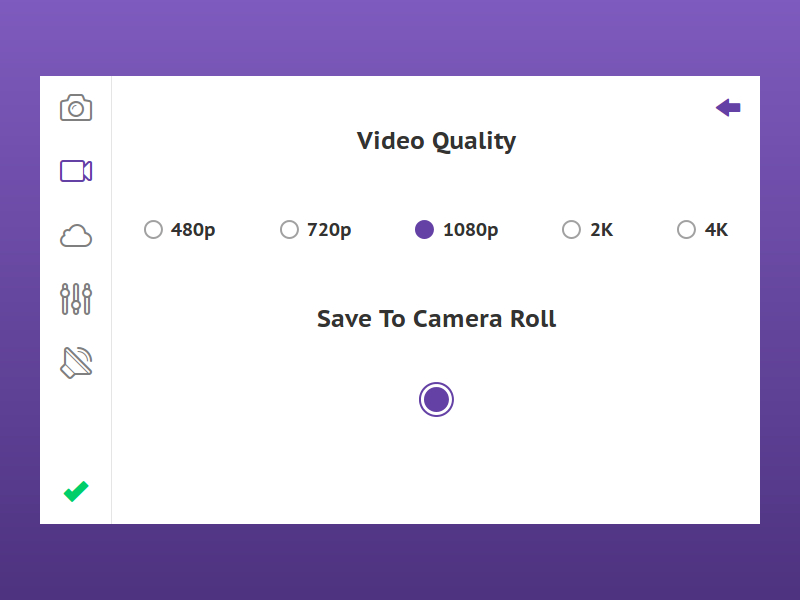Click the 720p text label
Screen dimensions: 800x600
click(329, 230)
